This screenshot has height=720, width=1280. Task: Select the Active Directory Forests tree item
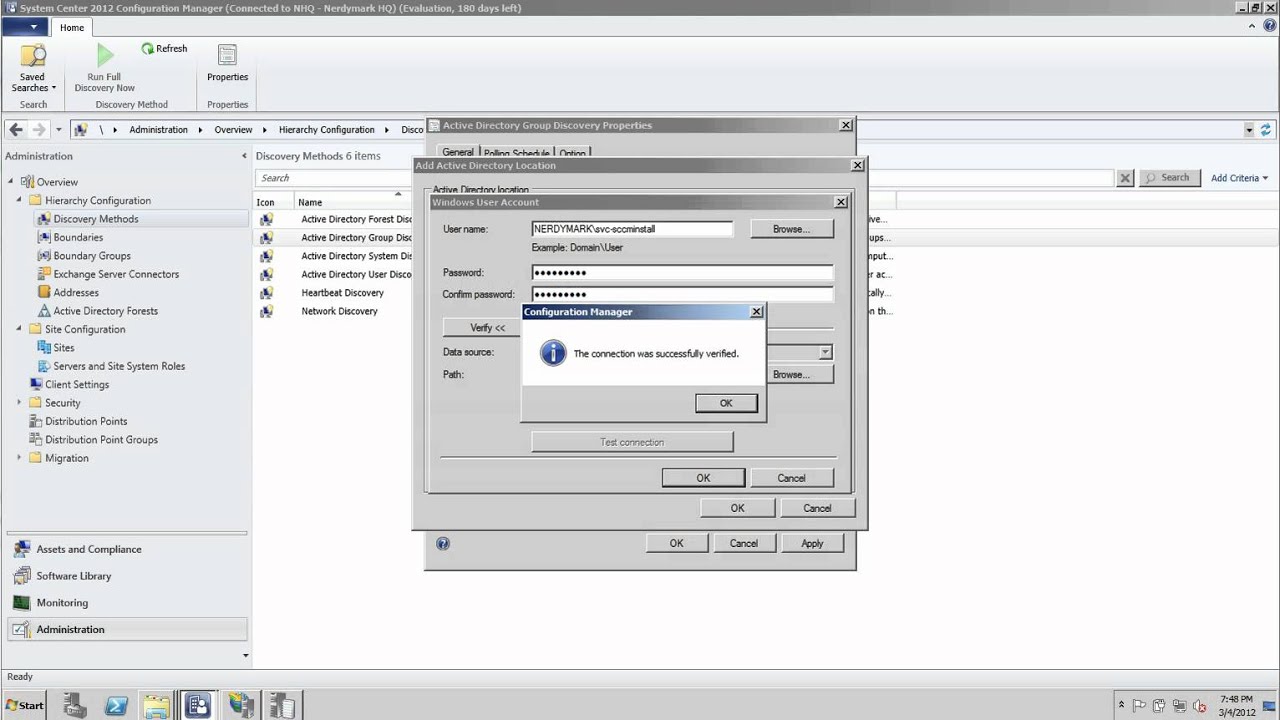click(x=105, y=311)
